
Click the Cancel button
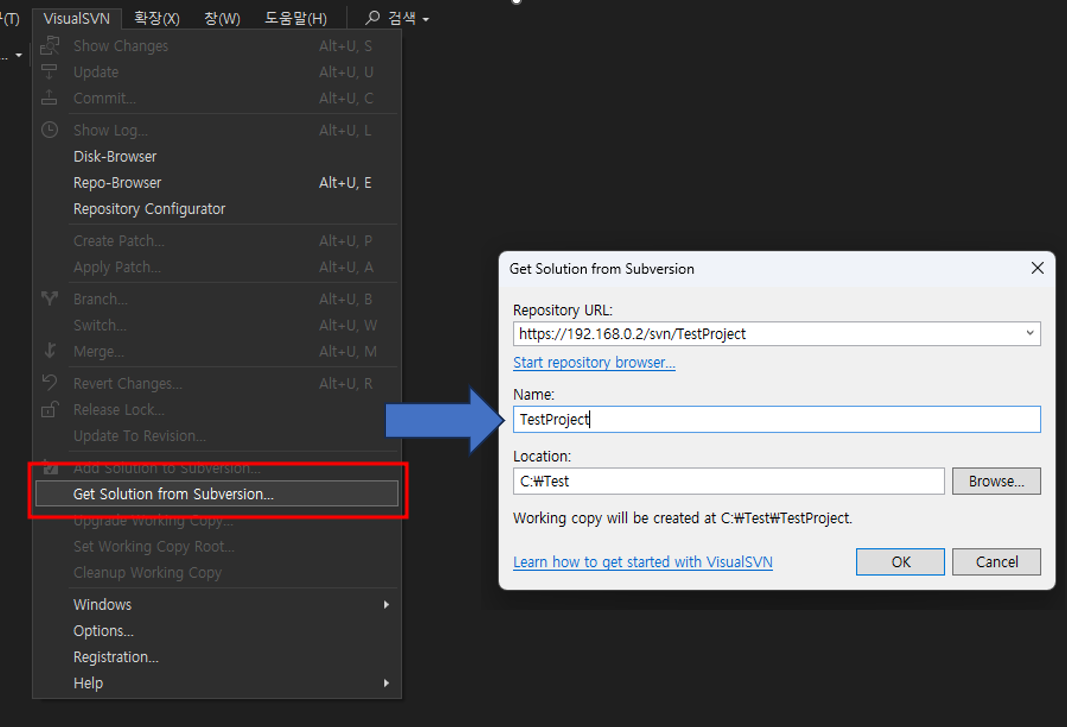point(996,562)
